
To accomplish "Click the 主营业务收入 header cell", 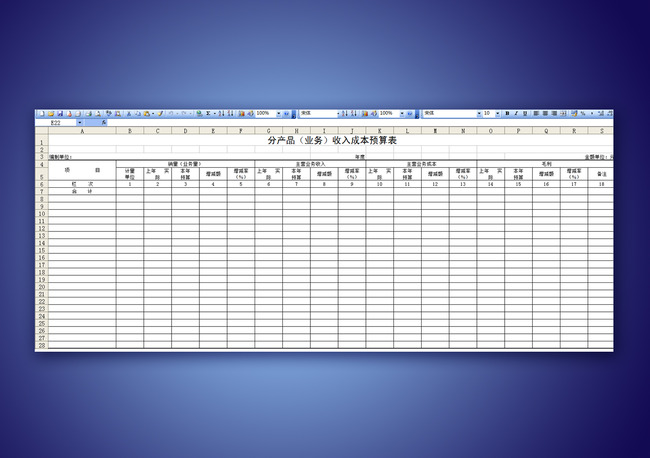I will (x=310, y=164).
